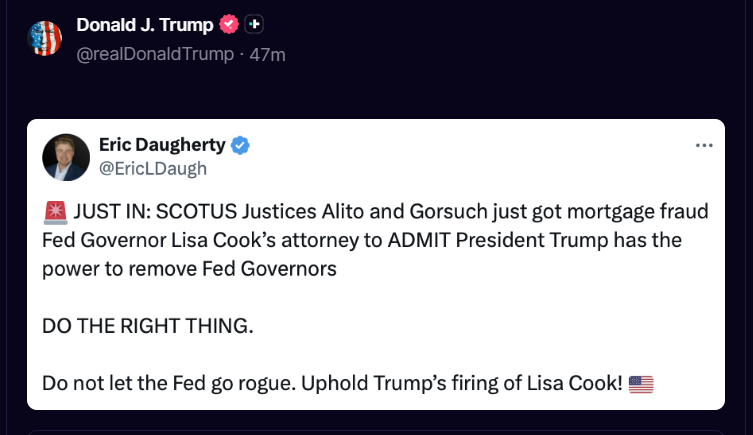Click the Donald J. Trump display name
The width and height of the screenshot is (753, 435).
pyautogui.click(x=146, y=23)
